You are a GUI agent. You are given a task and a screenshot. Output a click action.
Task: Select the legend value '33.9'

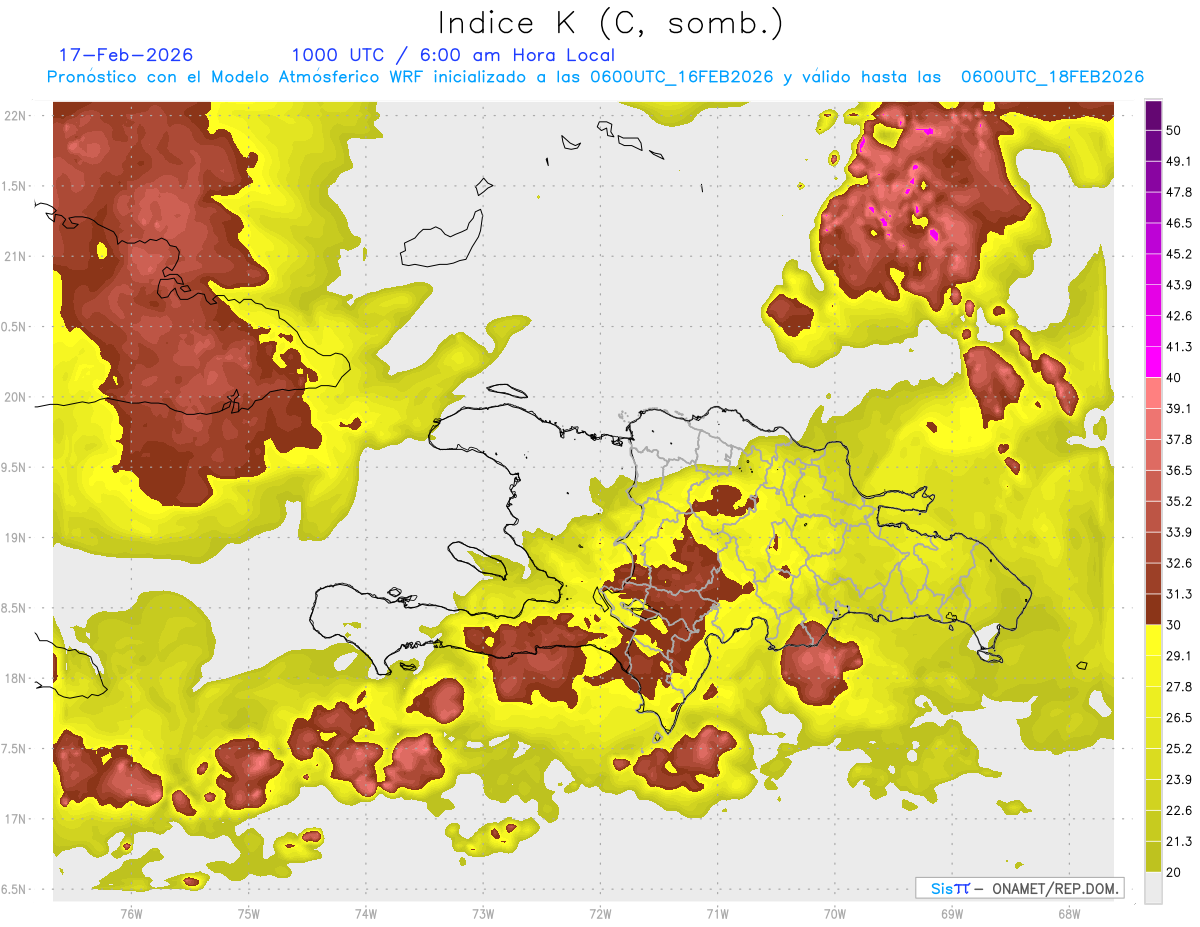pos(1179,532)
